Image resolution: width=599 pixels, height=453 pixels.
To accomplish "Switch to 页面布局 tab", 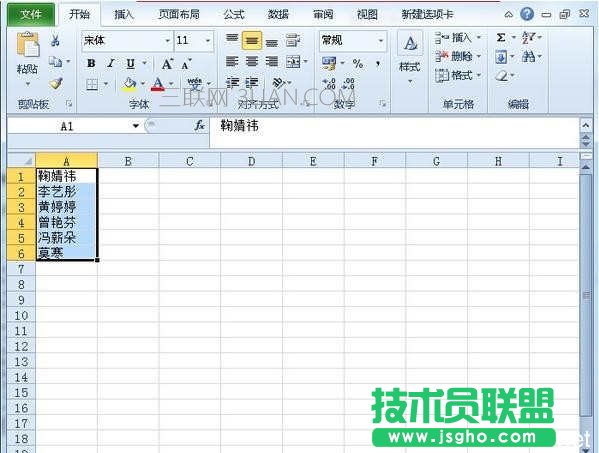I will (x=179, y=15).
